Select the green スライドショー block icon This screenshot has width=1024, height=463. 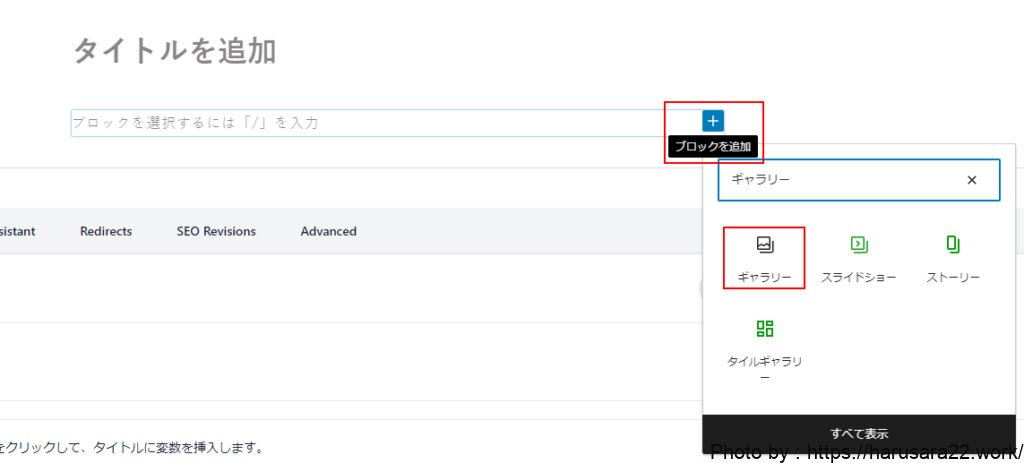point(858,244)
